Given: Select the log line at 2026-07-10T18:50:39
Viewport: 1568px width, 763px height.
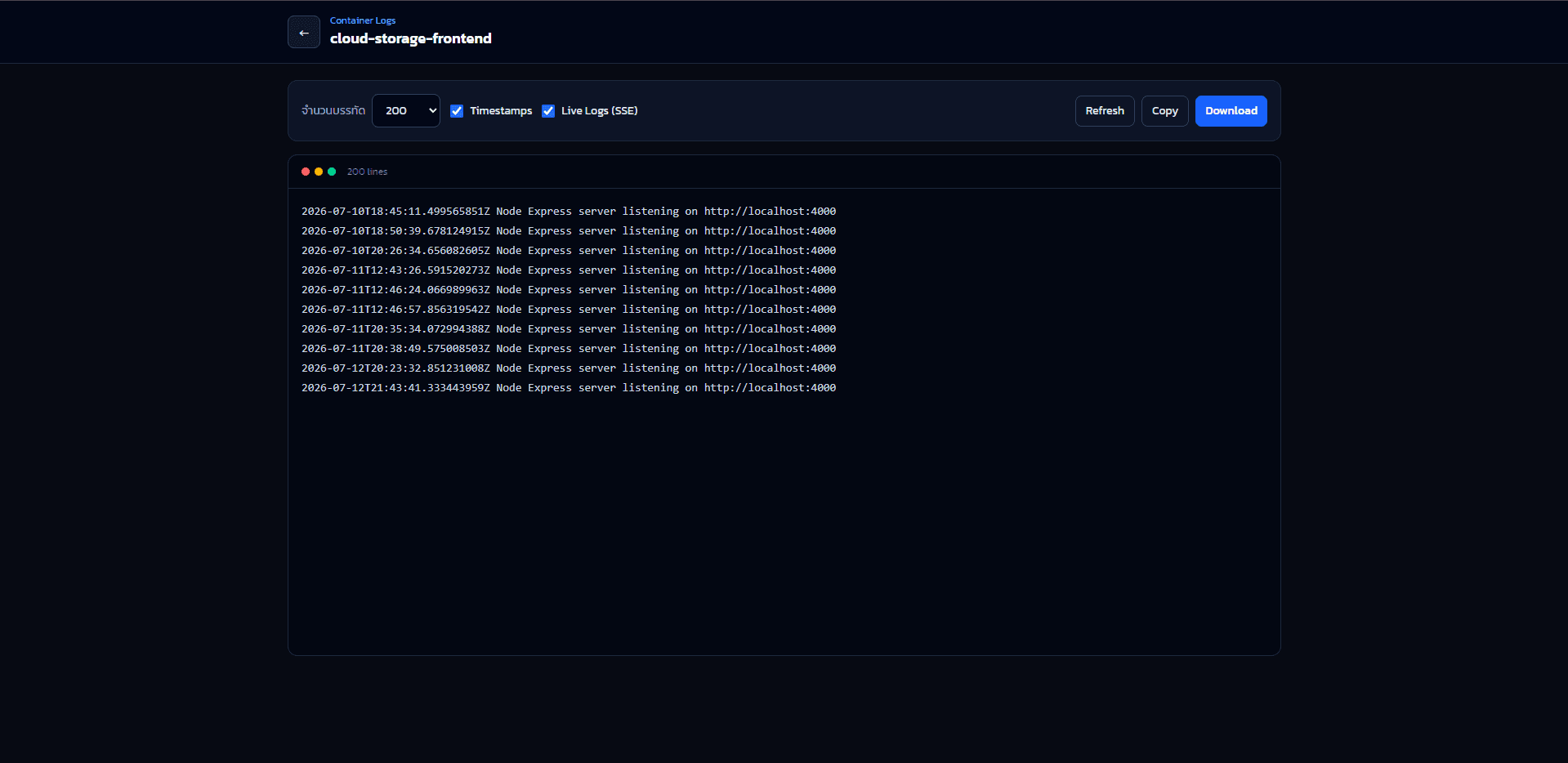Looking at the screenshot, I should [569, 231].
